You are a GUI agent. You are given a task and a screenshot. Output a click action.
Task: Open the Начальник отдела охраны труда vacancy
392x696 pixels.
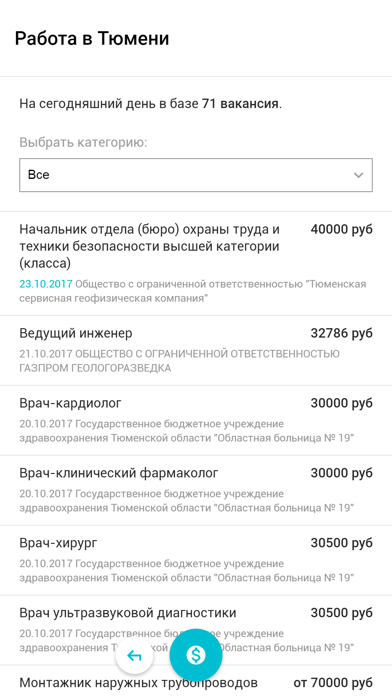(196, 264)
